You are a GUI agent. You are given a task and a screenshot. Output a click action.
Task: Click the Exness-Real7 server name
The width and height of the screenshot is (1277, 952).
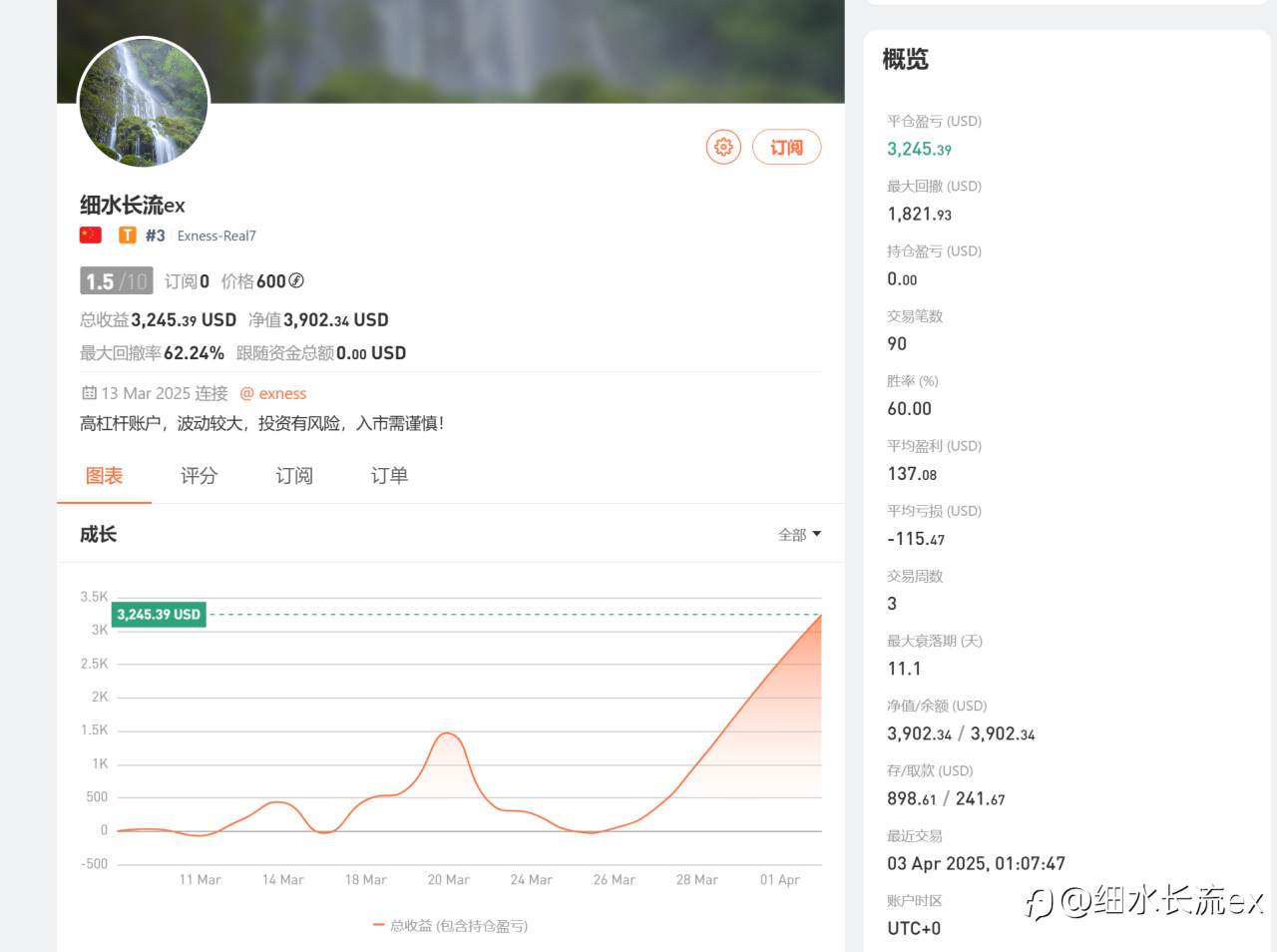coord(216,236)
